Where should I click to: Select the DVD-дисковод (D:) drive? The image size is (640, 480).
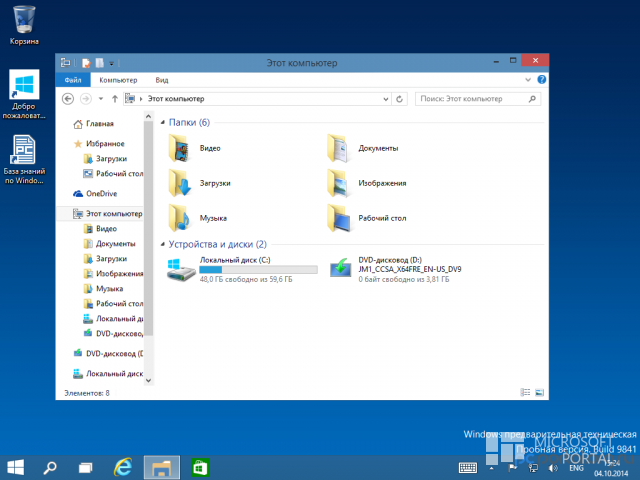pyautogui.click(x=395, y=269)
